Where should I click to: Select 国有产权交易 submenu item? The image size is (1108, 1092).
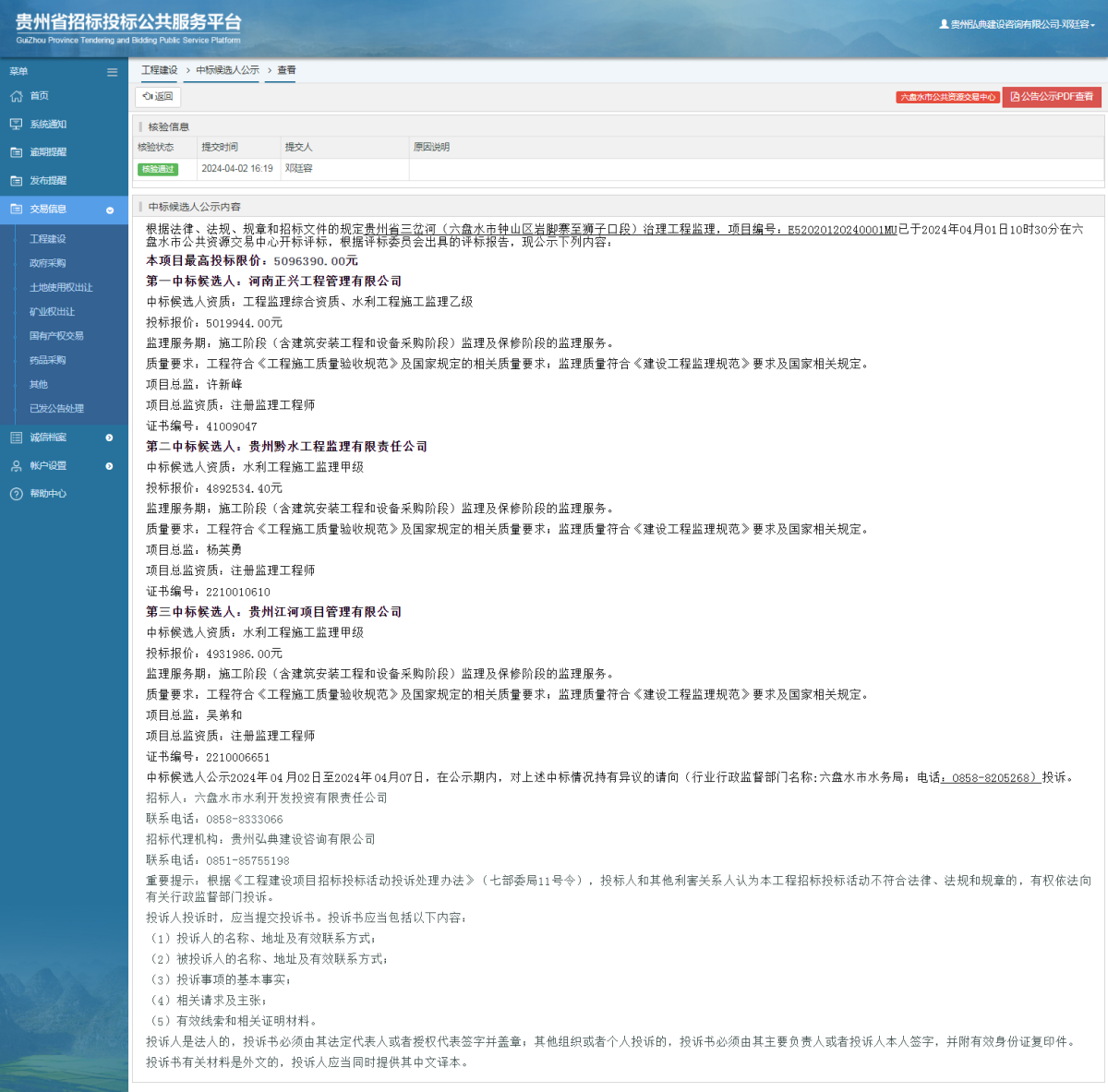pyautogui.click(x=56, y=336)
